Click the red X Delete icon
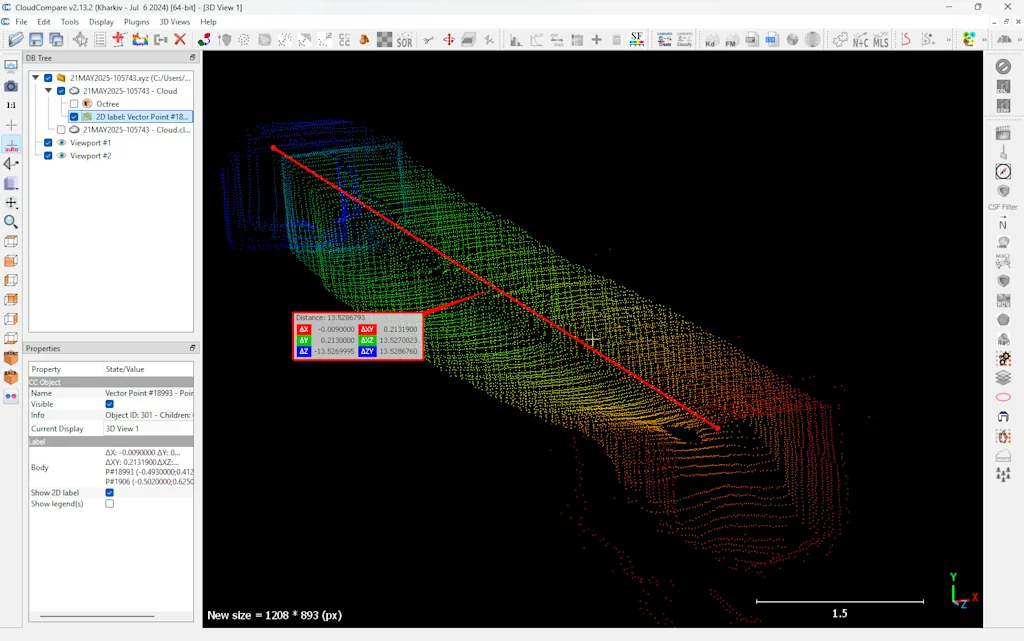This screenshot has width=1024, height=641. click(x=180, y=40)
